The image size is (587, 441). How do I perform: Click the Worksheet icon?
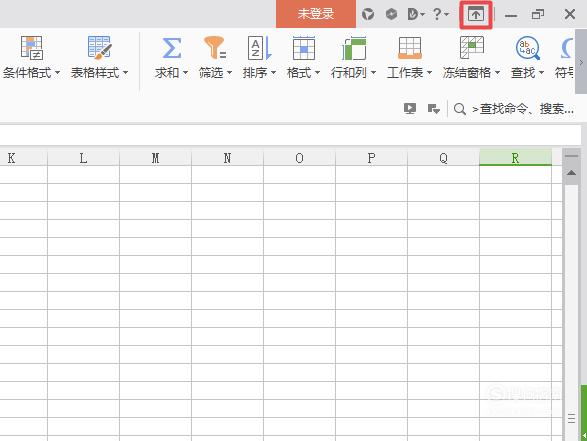[x=410, y=48]
